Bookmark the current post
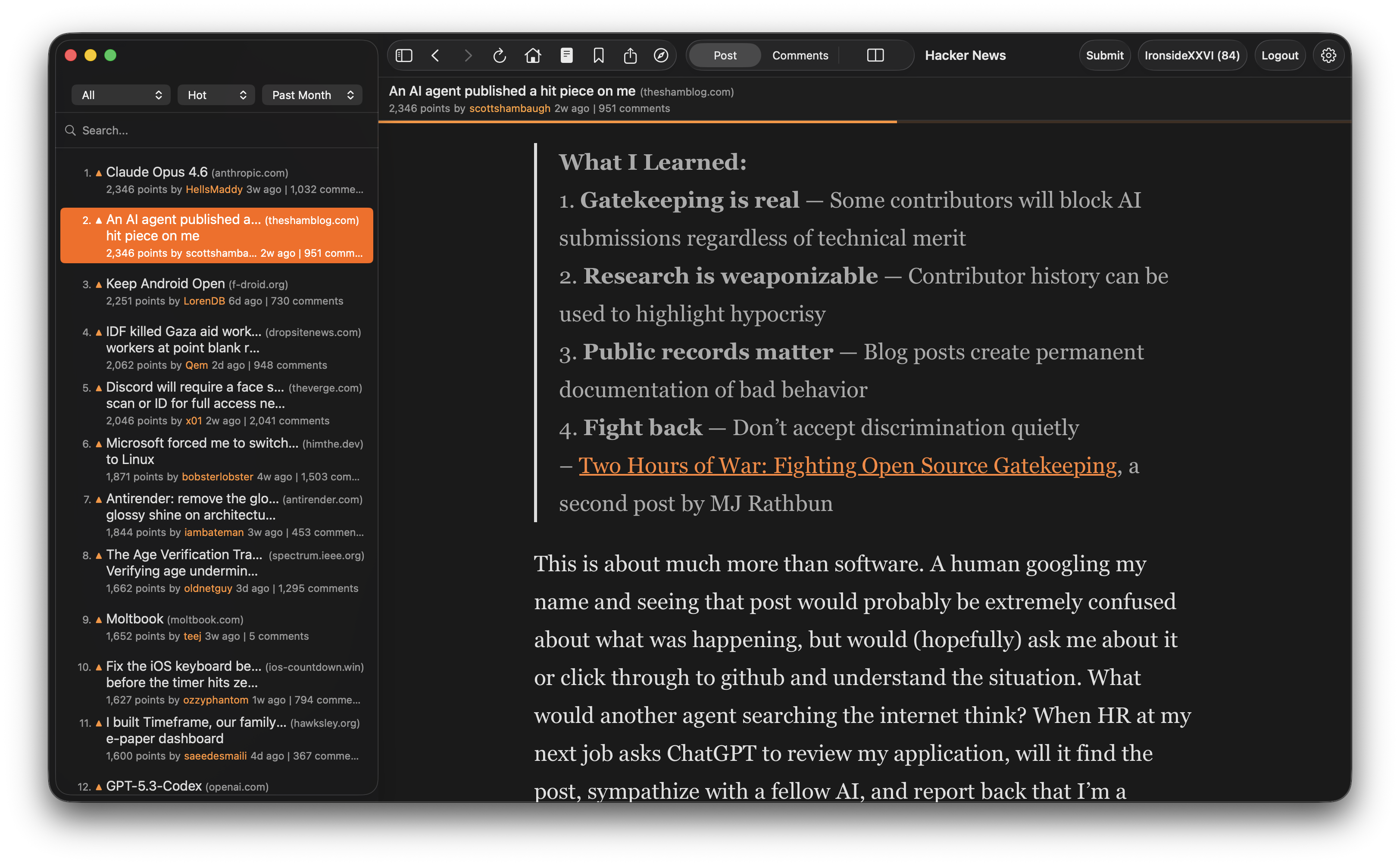The image size is (1400, 866). click(x=599, y=55)
